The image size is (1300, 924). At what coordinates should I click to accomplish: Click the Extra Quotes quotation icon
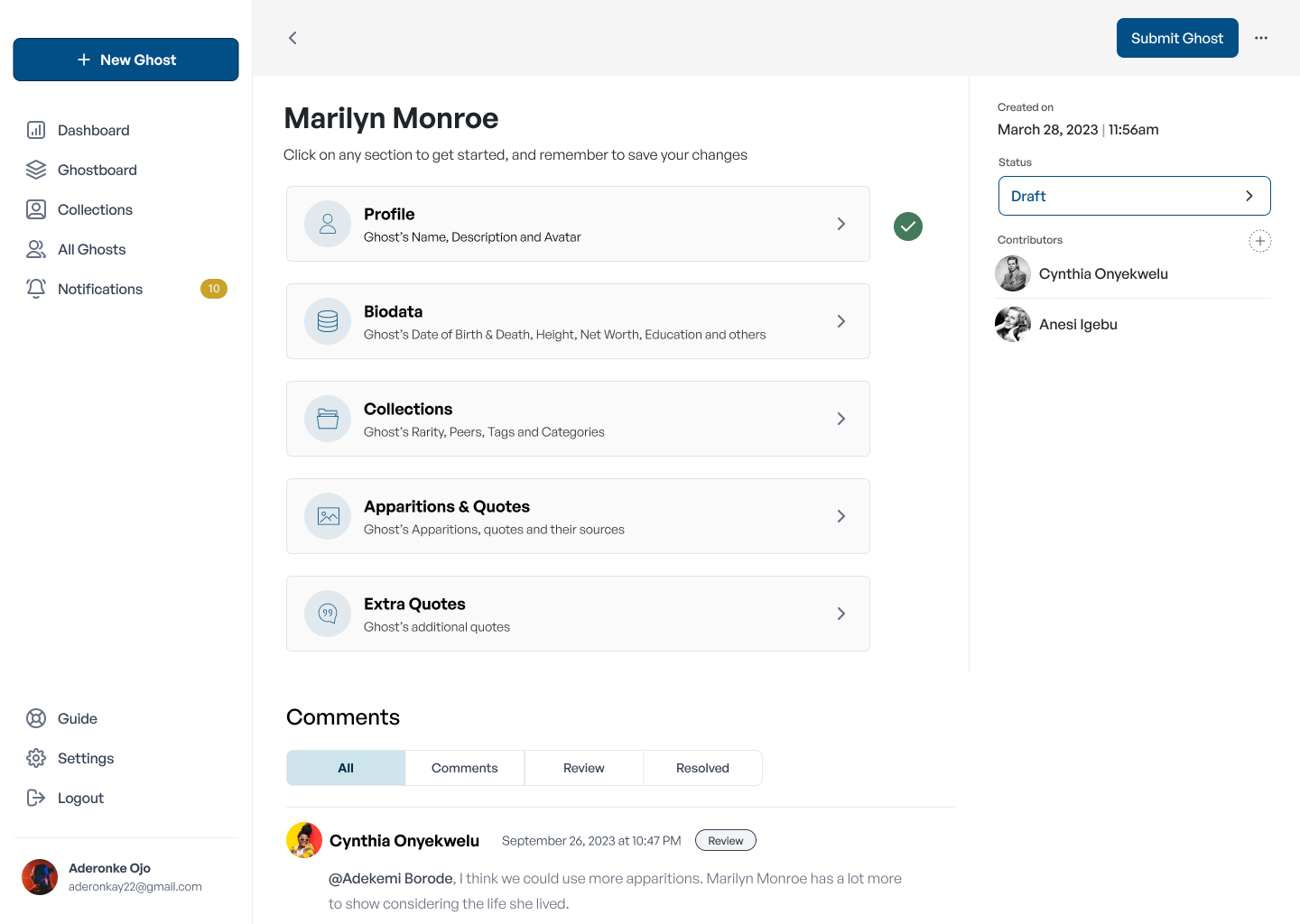point(328,614)
